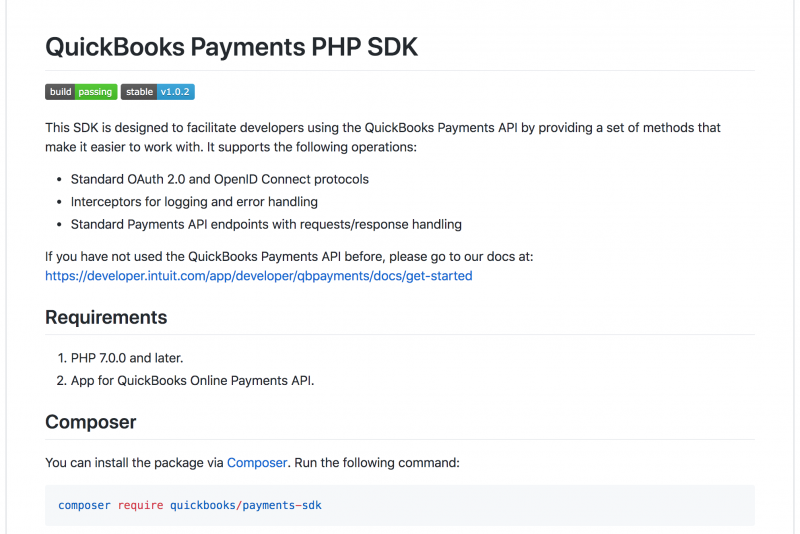Viewport: 800px width, 534px height.
Task: Click the 'This SDK is designed to facilitate' paragraph
Action: point(383,137)
